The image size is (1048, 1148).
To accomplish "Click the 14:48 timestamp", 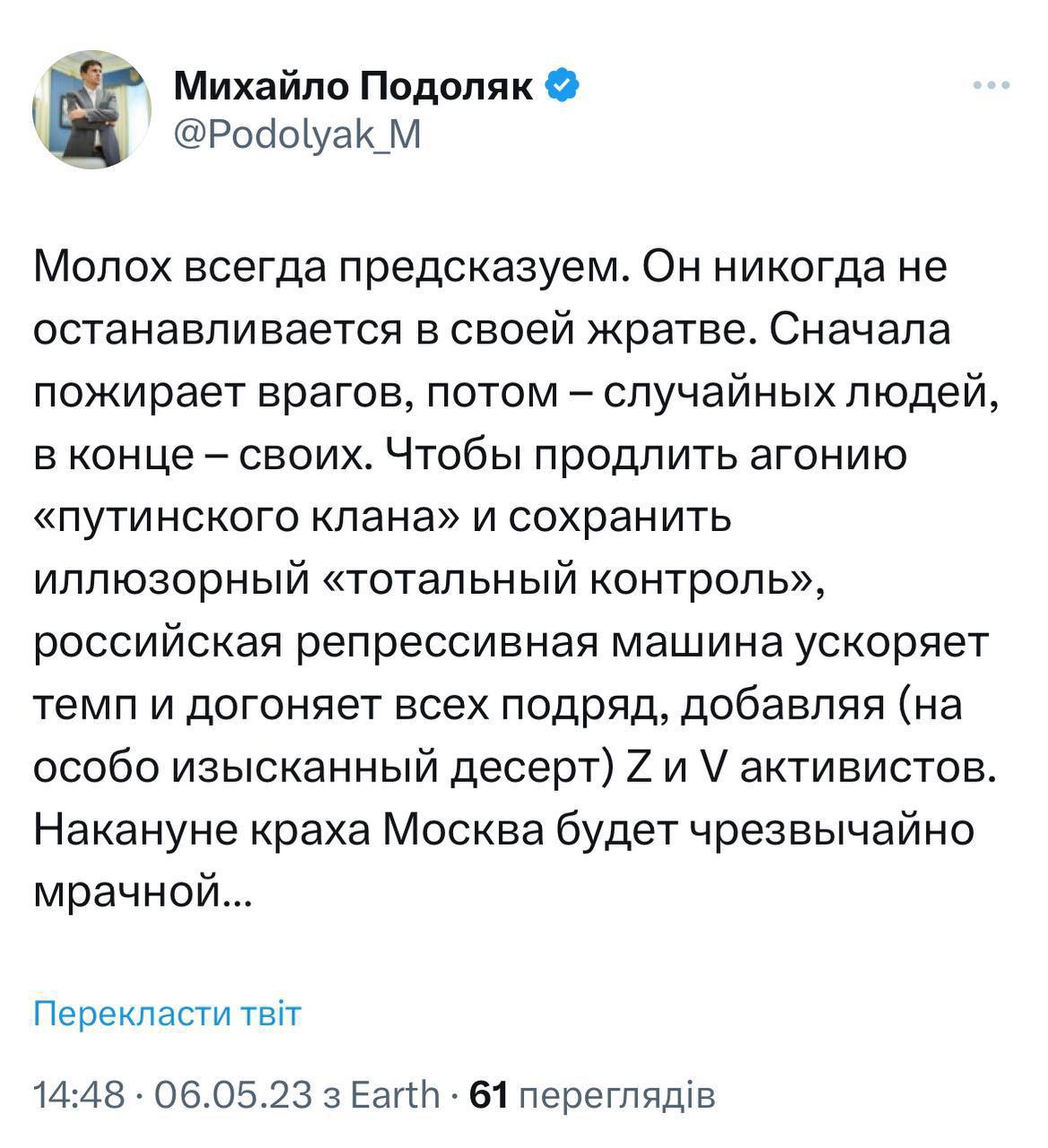I will coord(78,1095).
